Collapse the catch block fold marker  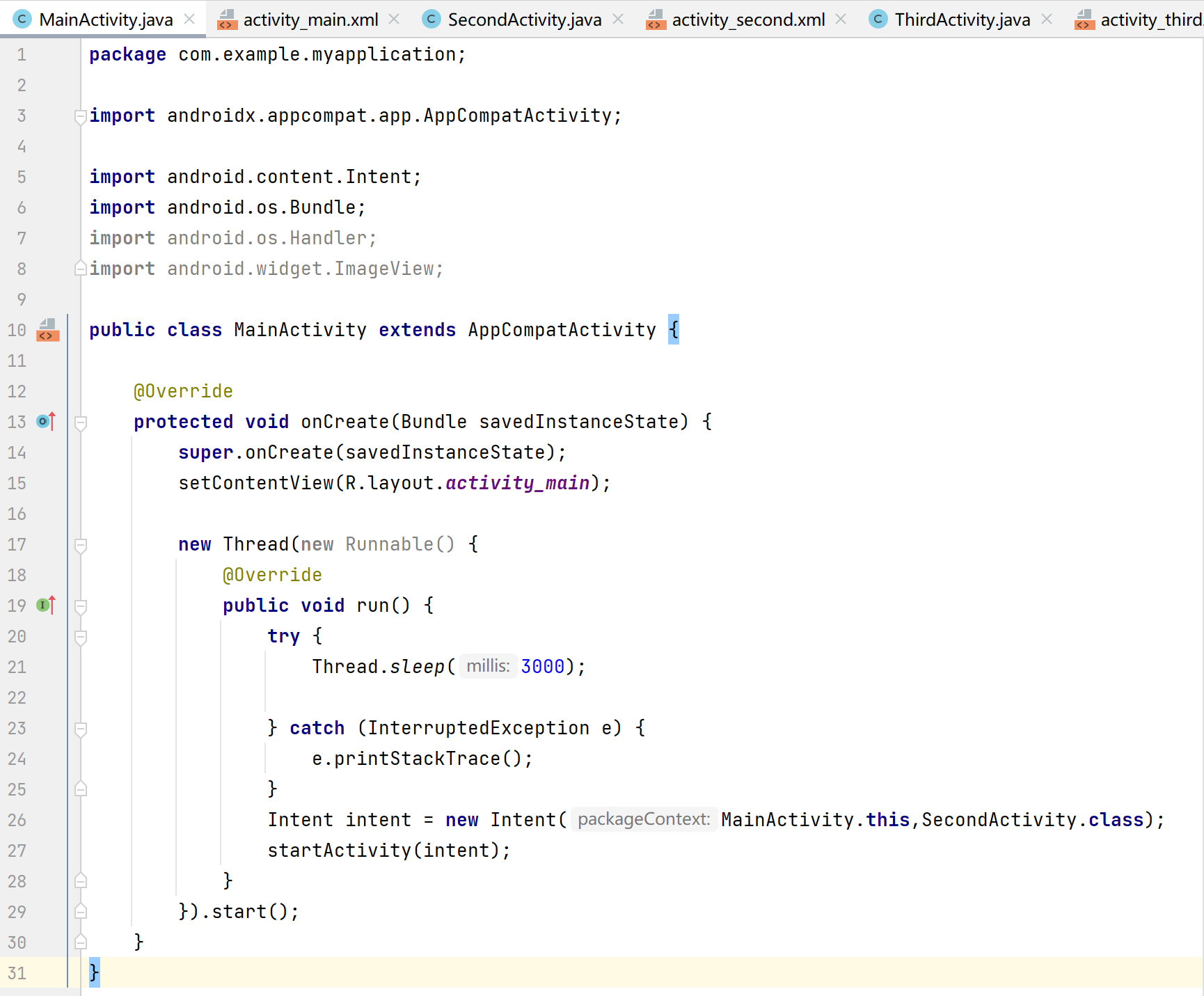[80, 728]
